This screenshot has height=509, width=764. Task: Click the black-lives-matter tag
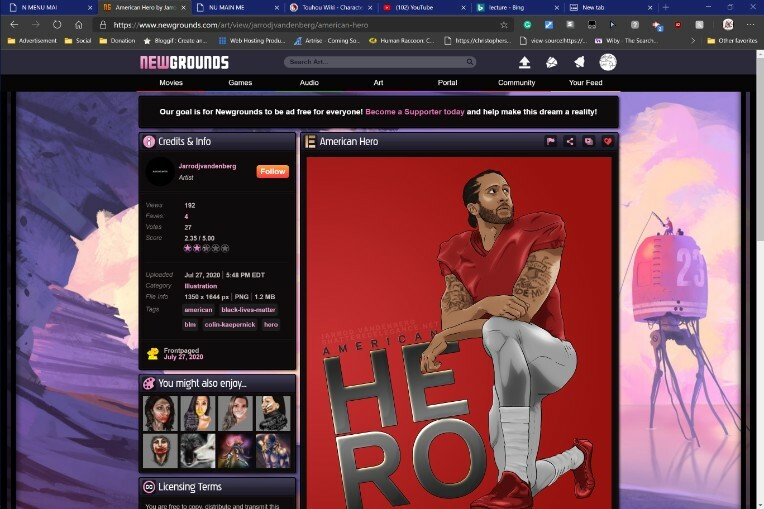click(248, 310)
